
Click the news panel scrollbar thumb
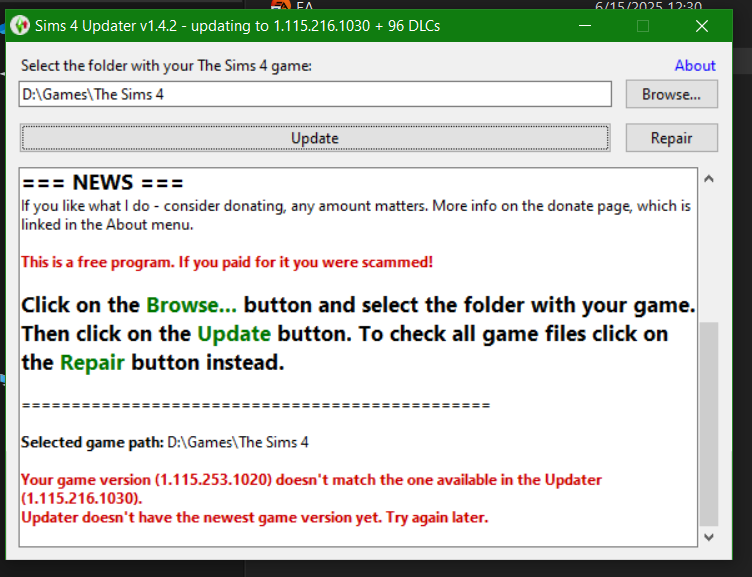click(x=709, y=424)
